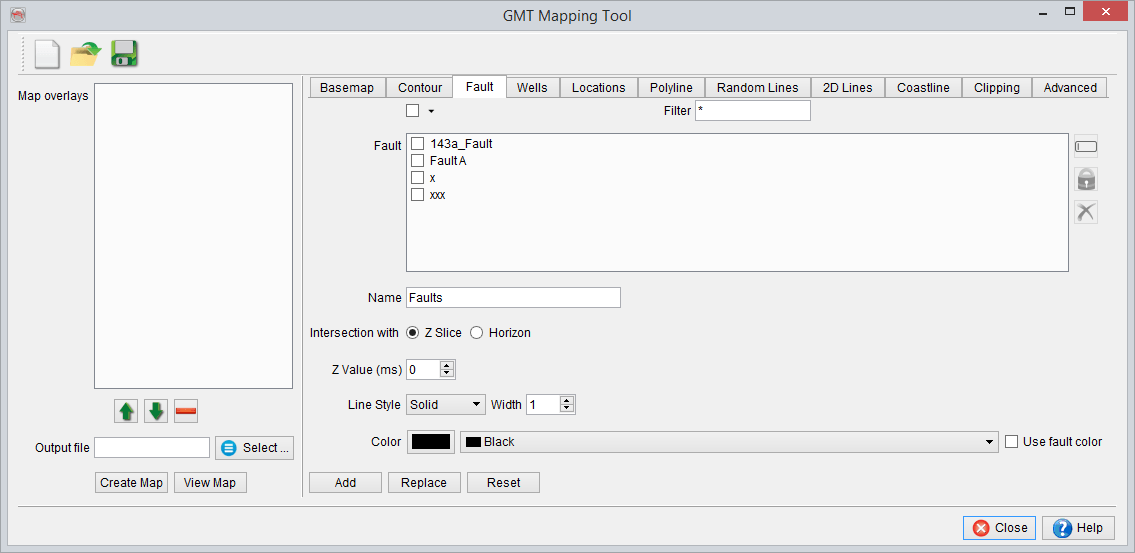Remove overlay using red minus icon
This screenshot has width=1135, height=553.
coord(186,411)
